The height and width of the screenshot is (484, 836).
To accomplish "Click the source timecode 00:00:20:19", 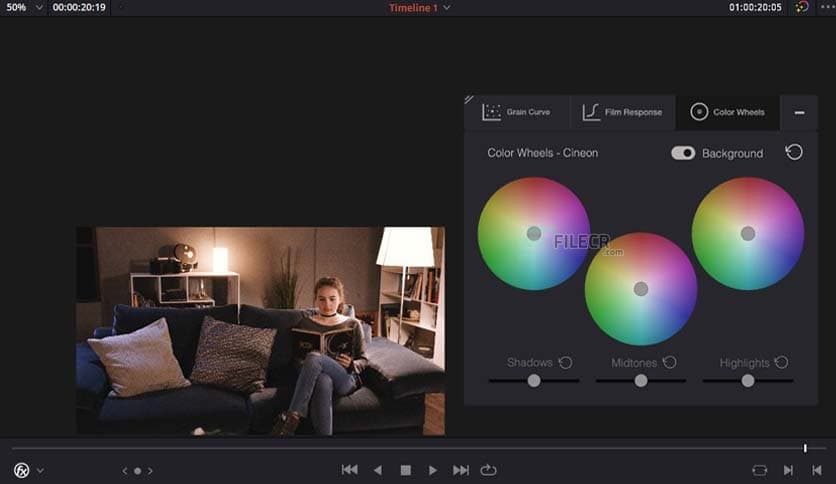I will tap(79, 7).
